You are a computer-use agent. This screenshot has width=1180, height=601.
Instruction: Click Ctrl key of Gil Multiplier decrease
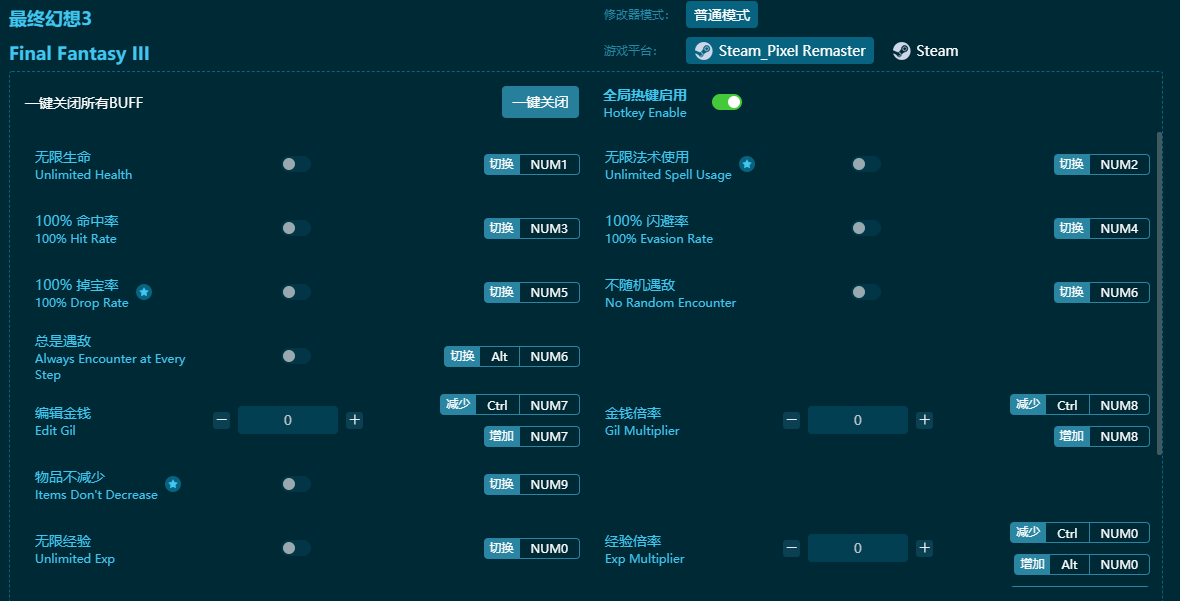click(x=1066, y=405)
